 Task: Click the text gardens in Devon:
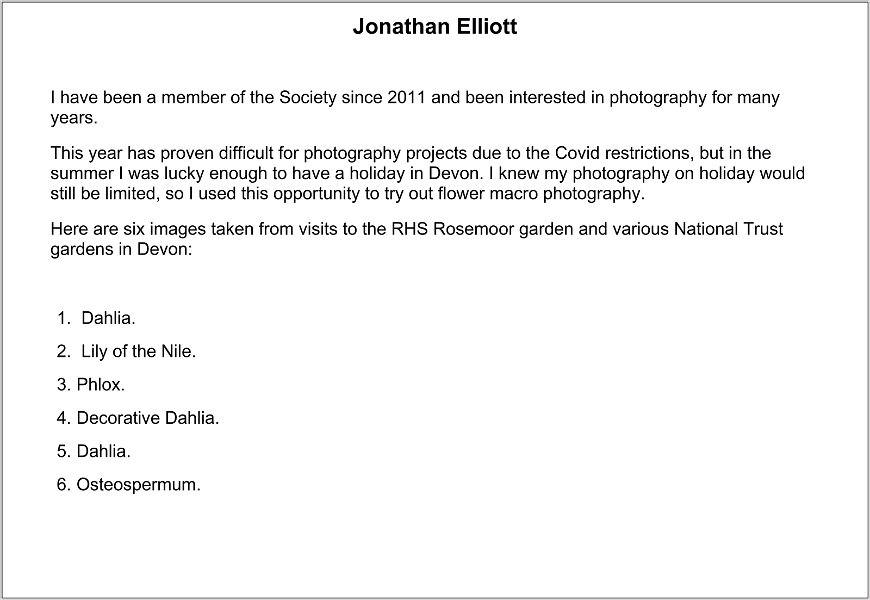(121, 249)
